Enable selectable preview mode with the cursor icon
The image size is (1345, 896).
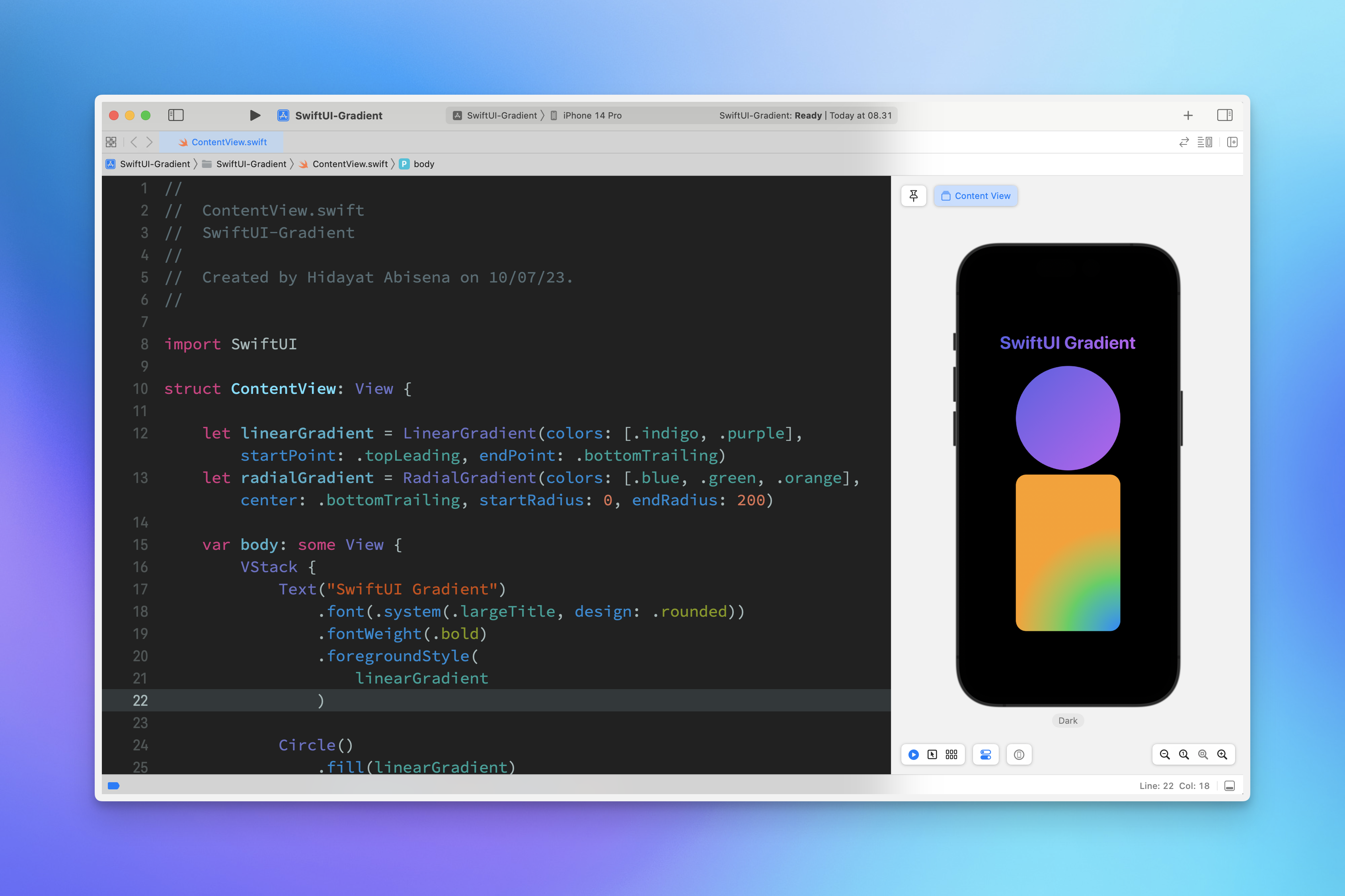pos(932,754)
